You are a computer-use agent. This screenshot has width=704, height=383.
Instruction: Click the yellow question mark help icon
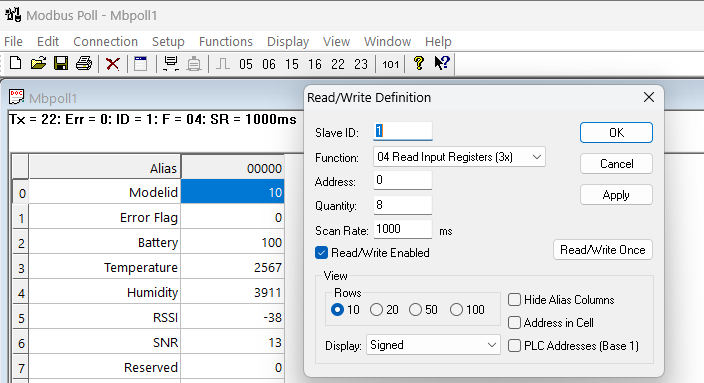coord(418,63)
